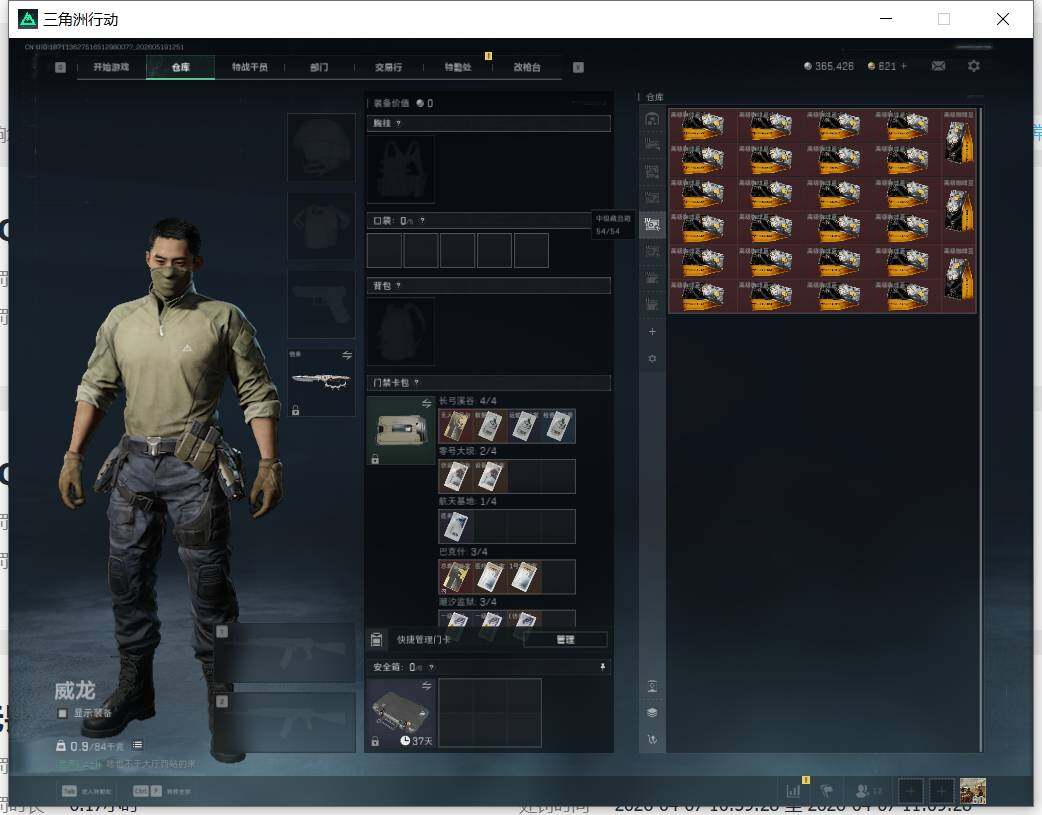Click help icon next to 安全箱
The height and width of the screenshot is (815, 1042).
click(431, 667)
